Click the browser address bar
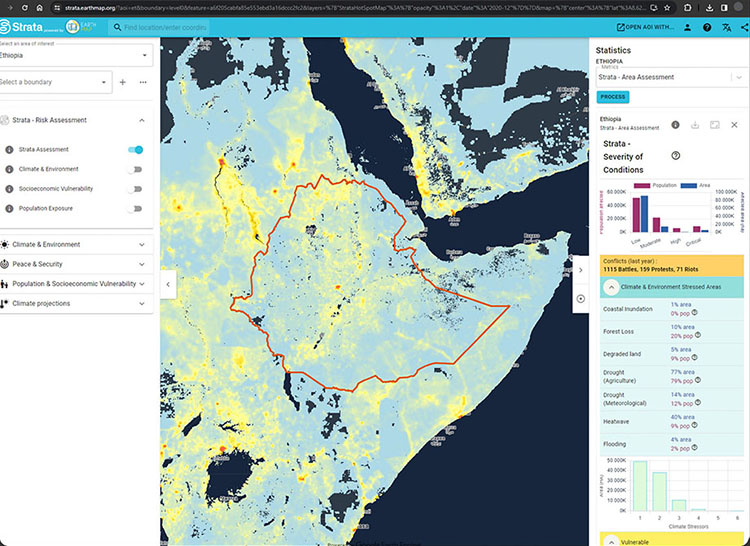 [354, 8]
